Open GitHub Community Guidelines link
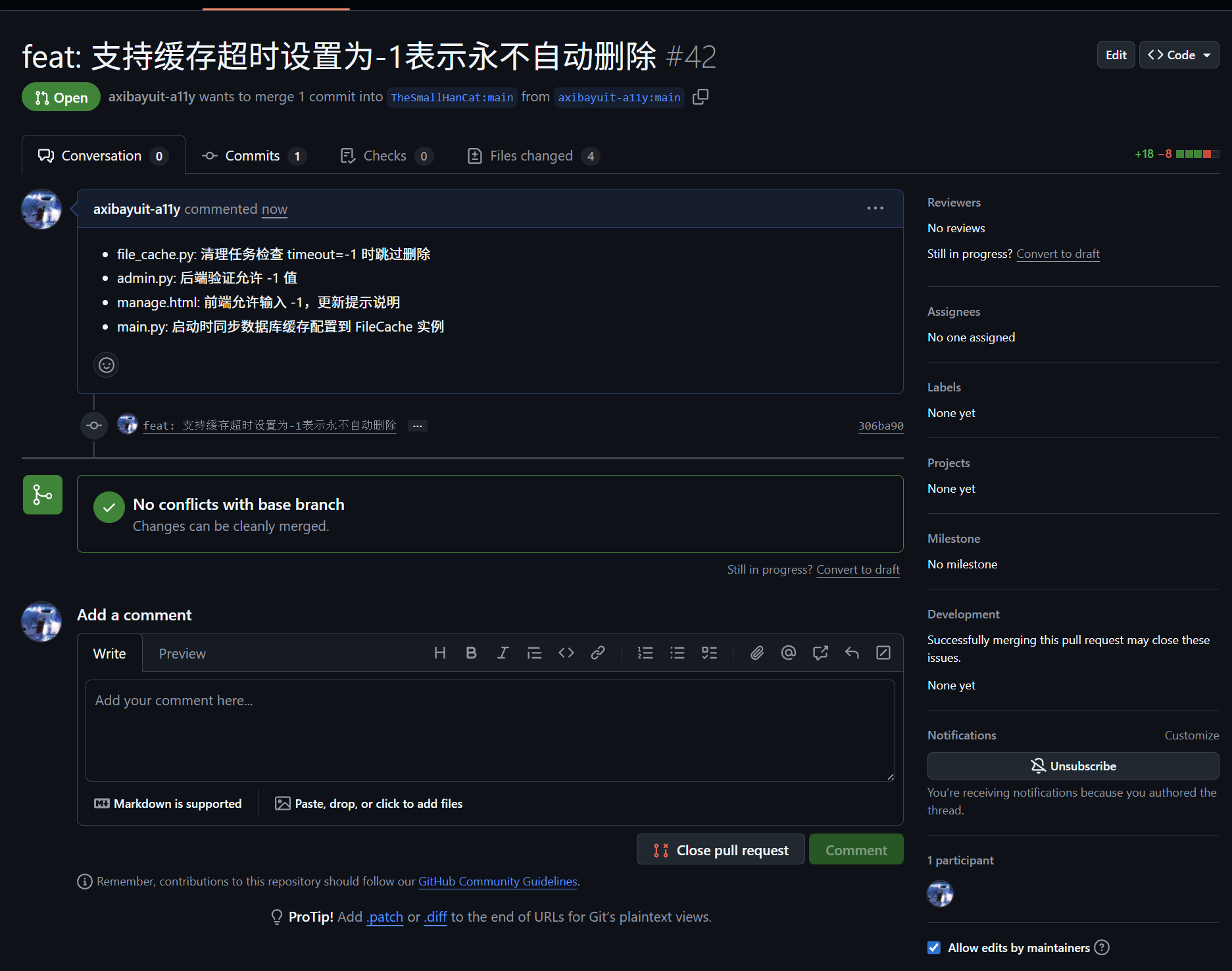 click(x=498, y=881)
